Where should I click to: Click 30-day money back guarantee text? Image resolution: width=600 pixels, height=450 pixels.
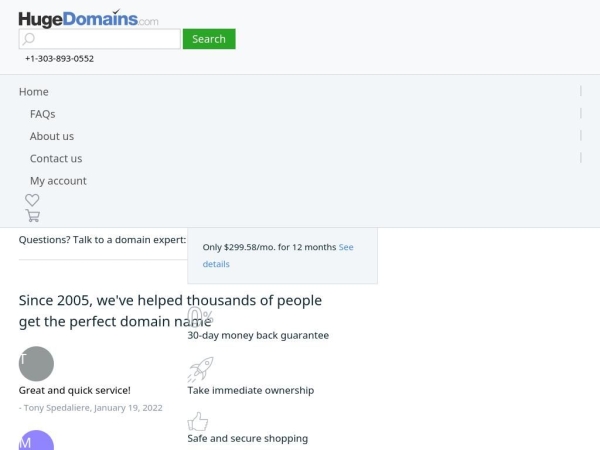point(258,335)
